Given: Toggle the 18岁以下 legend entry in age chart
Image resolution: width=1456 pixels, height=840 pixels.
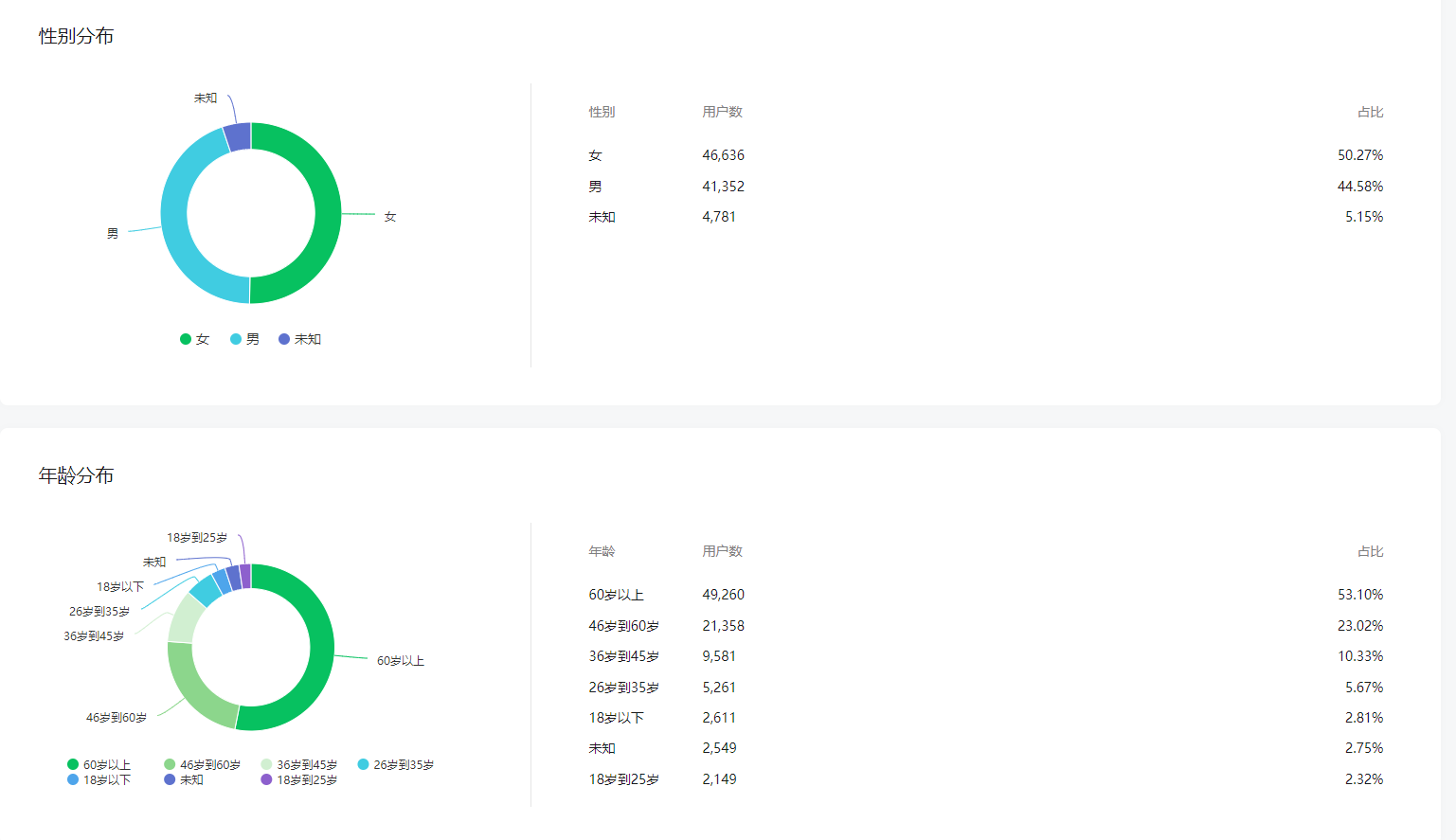Looking at the screenshot, I should pos(99,780).
